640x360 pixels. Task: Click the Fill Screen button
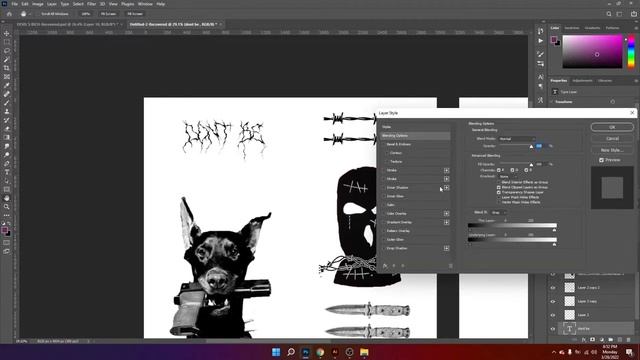point(135,14)
